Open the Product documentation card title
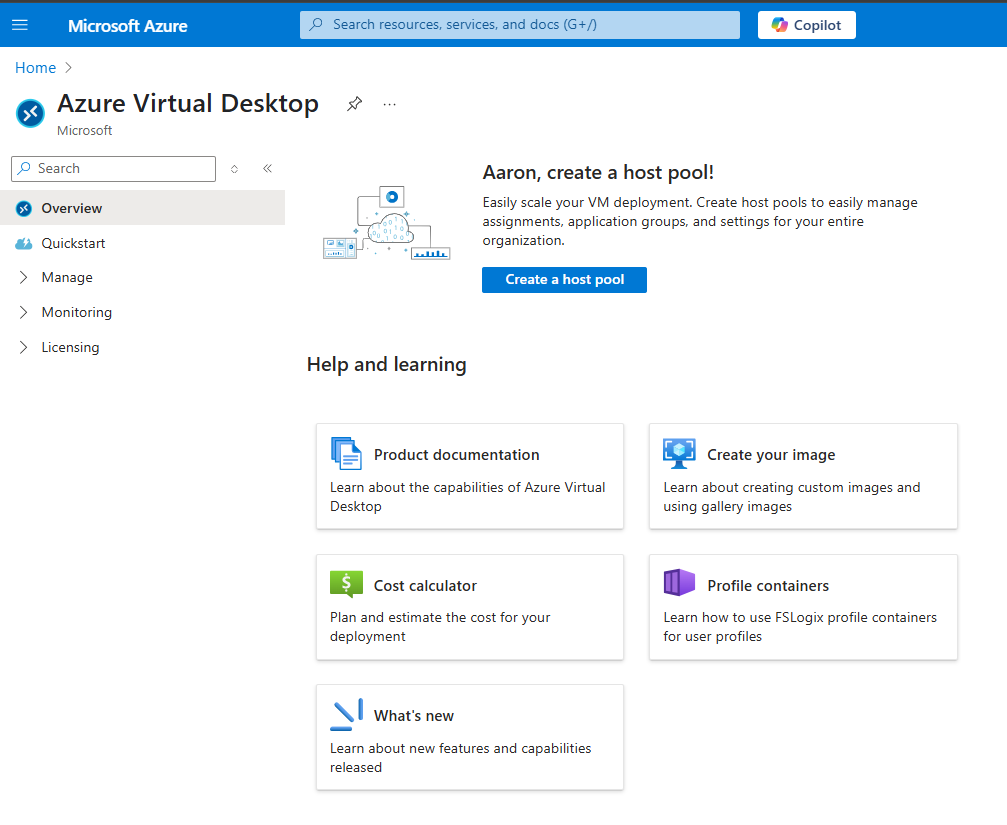Viewport: 1007px width, 825px height. [457, 455]
